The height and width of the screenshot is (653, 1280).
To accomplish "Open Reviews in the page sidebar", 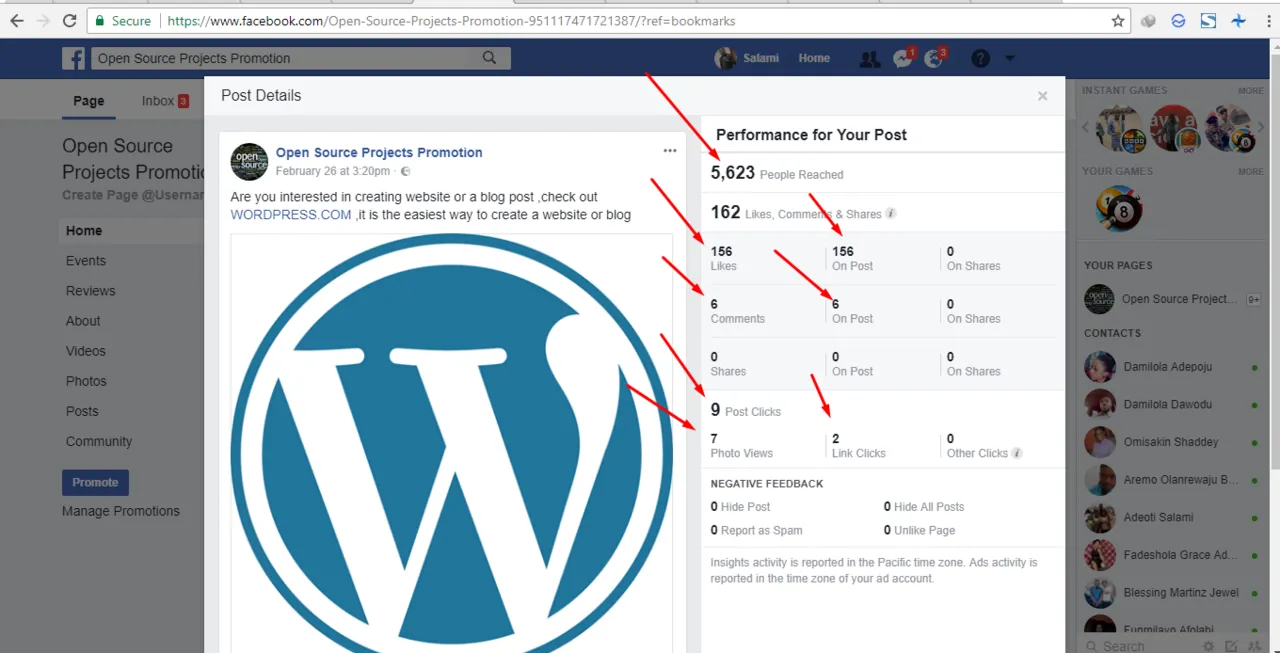I will (90, 291).
